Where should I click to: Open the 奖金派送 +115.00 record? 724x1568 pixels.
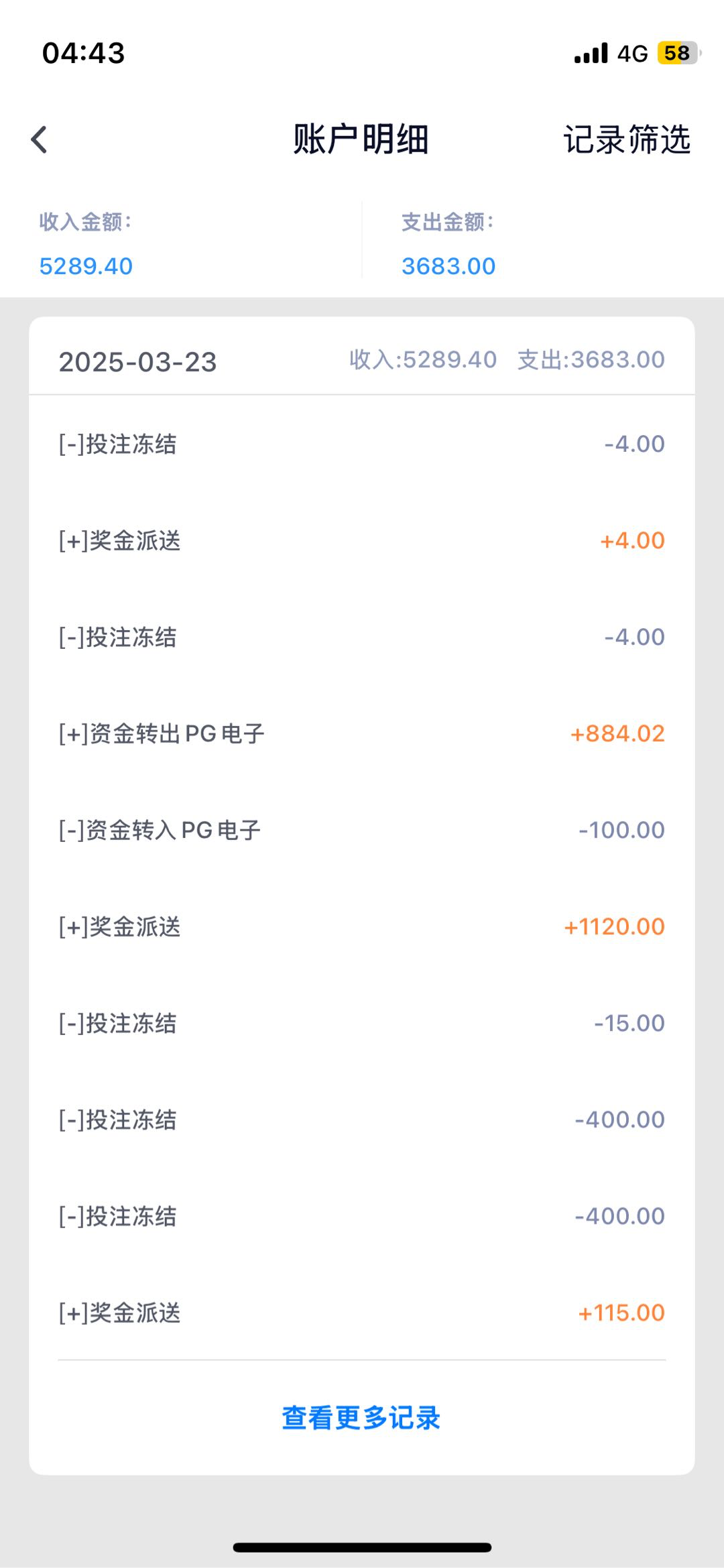point(362,1313)
